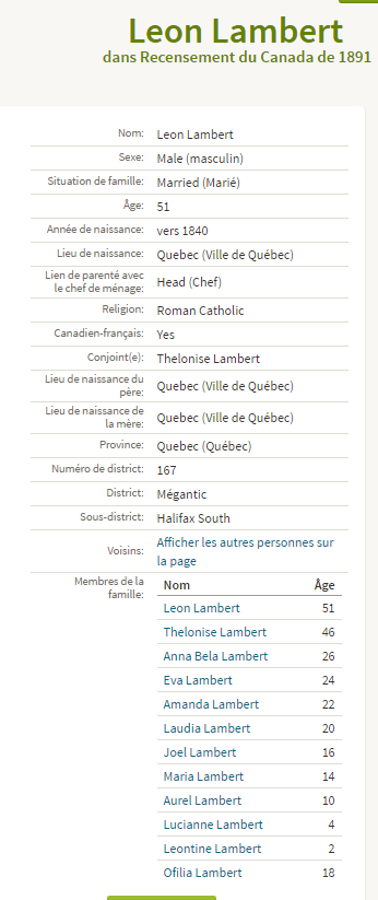
Task: Click the green button at top right
Action: (358, 2)
